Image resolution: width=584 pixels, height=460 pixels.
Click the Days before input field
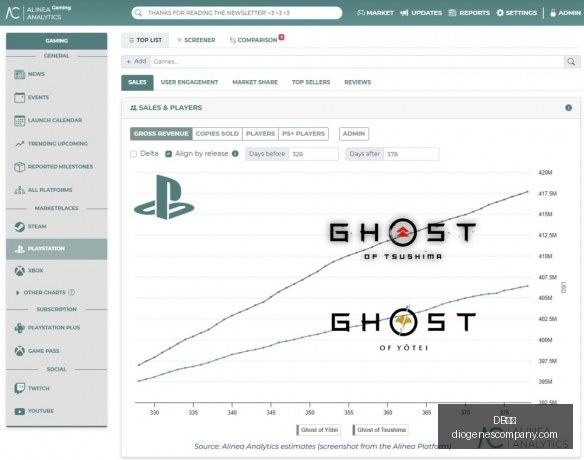coord(314,154)
